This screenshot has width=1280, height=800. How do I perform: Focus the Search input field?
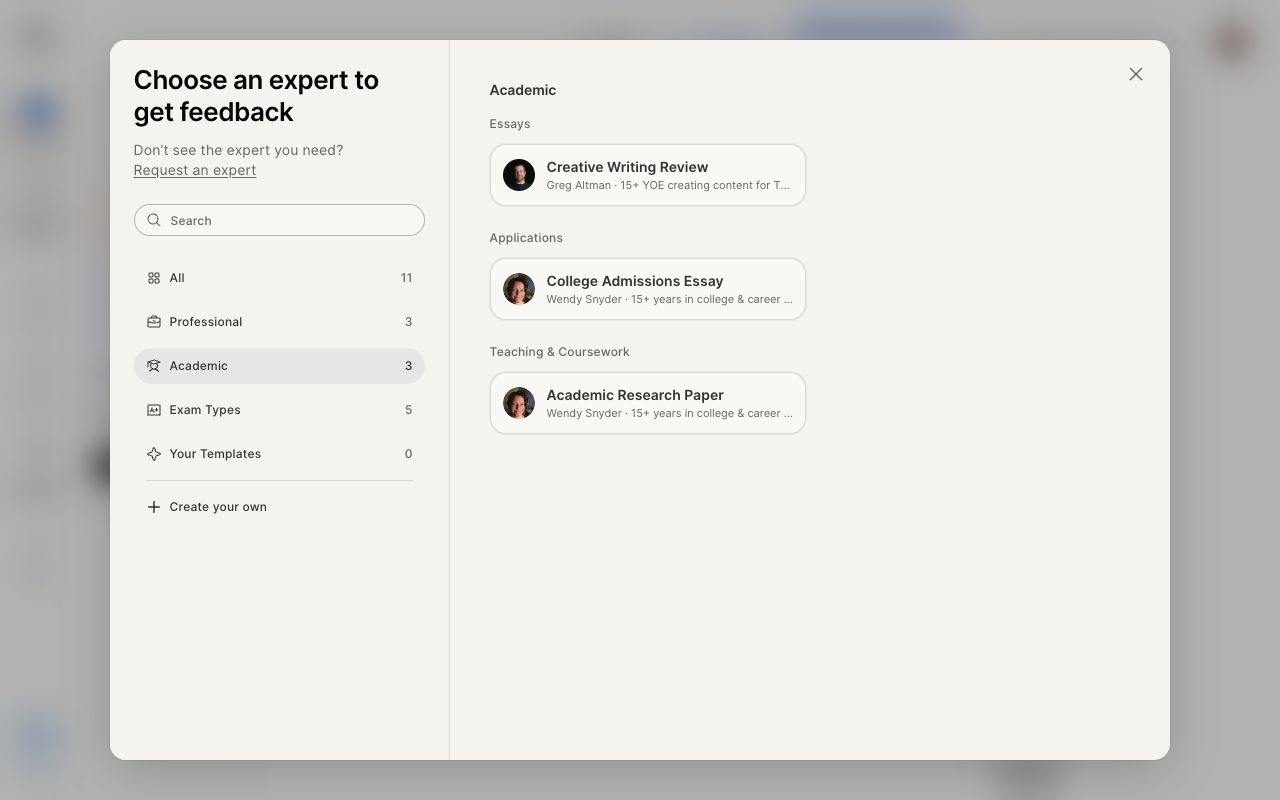(279, 220)
